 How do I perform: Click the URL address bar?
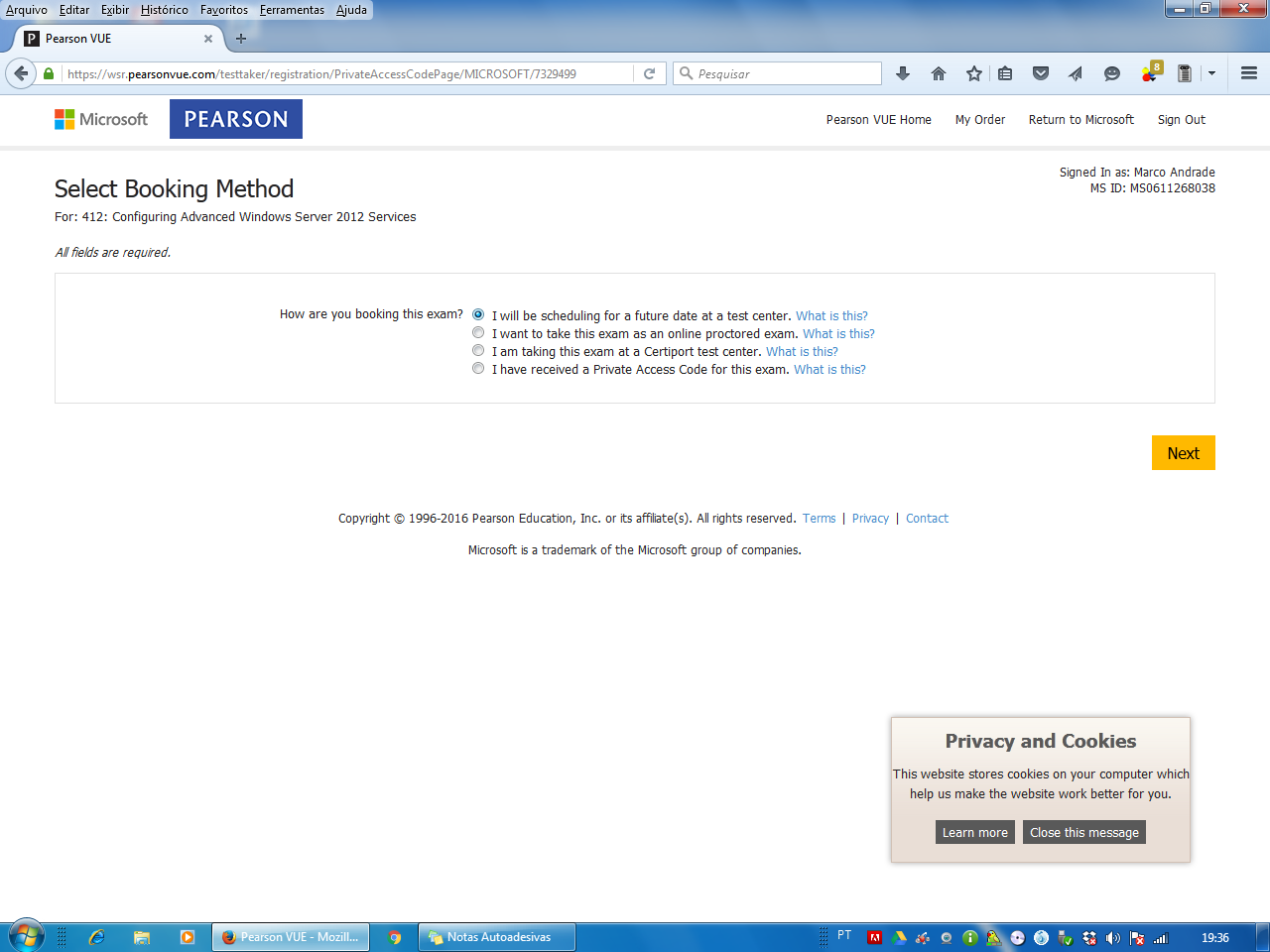tap(347, 73)
